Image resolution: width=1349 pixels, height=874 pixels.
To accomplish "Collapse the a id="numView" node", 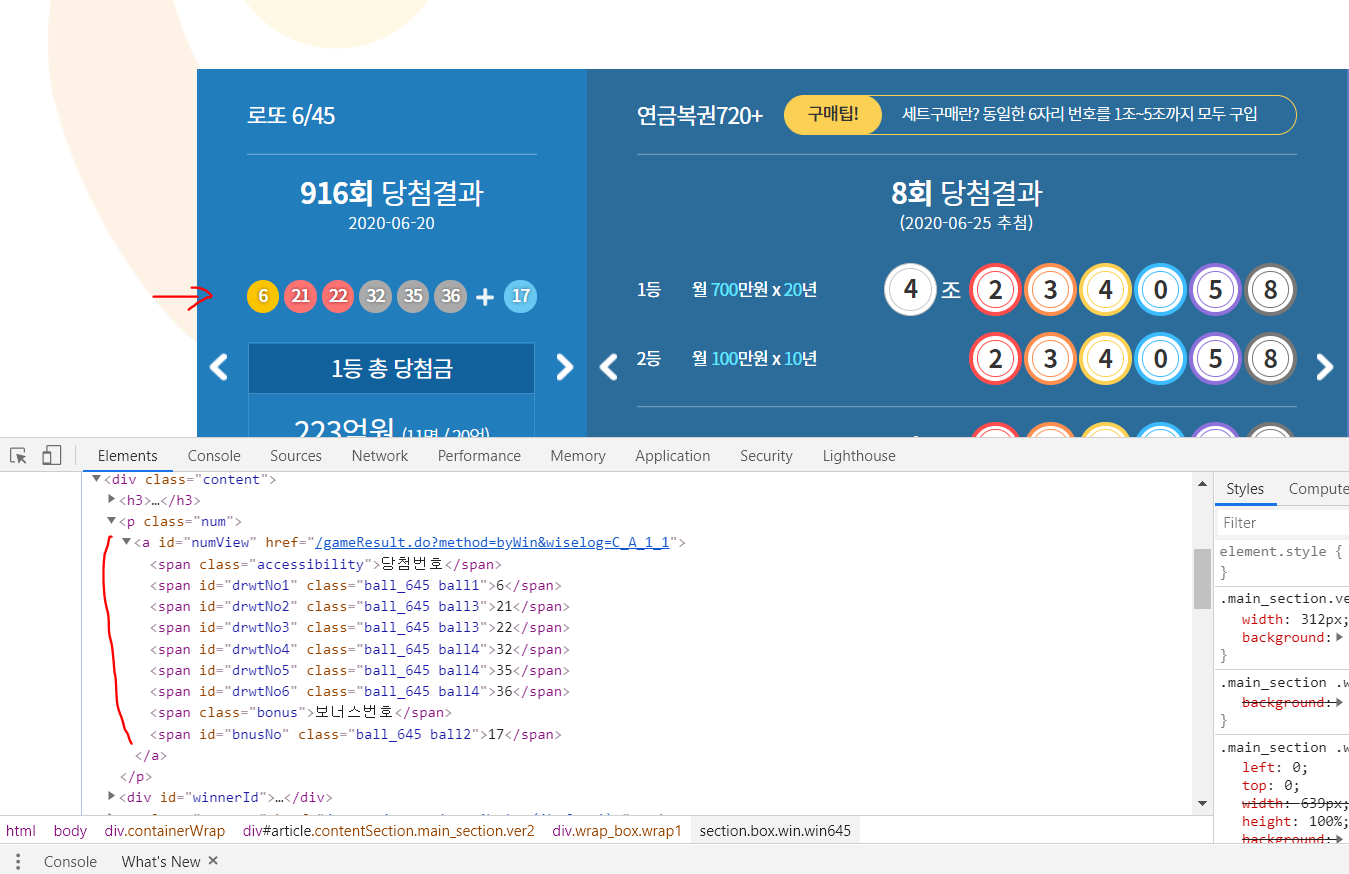I will (x=127, y=543).
